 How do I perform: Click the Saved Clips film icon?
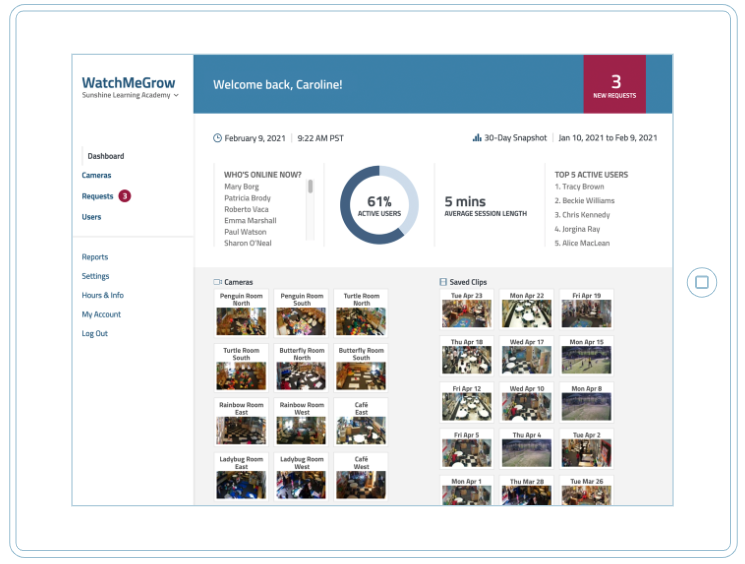[x=443, y=282]
